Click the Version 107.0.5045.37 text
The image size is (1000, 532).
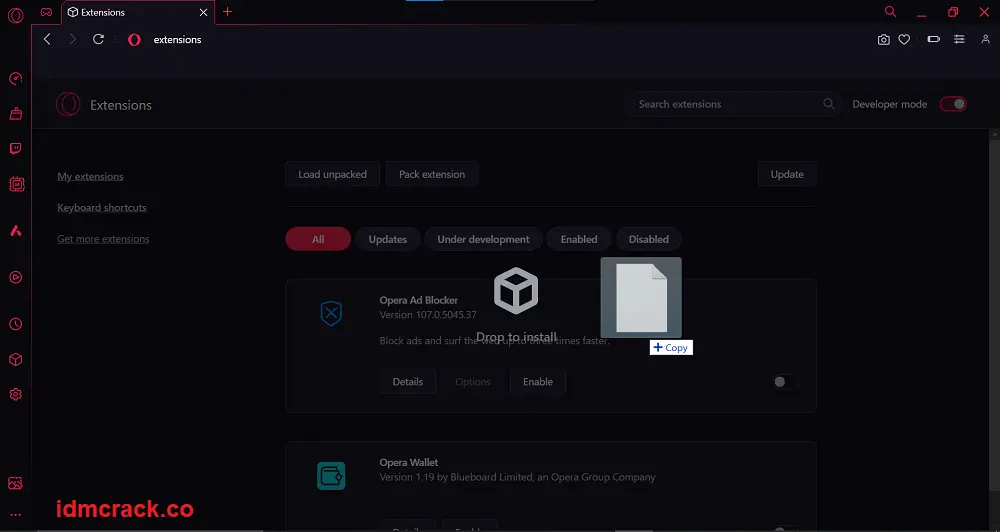coord(428,314)
